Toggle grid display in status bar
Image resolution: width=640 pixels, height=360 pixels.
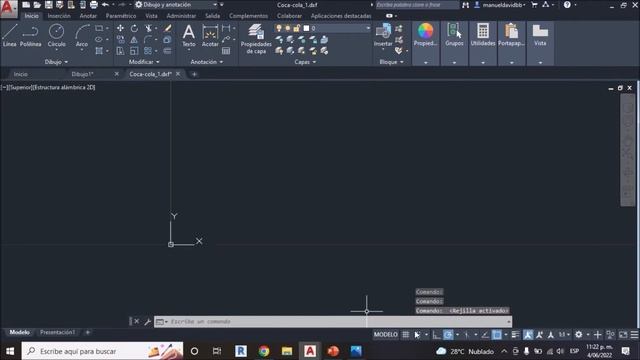(405, 335)
